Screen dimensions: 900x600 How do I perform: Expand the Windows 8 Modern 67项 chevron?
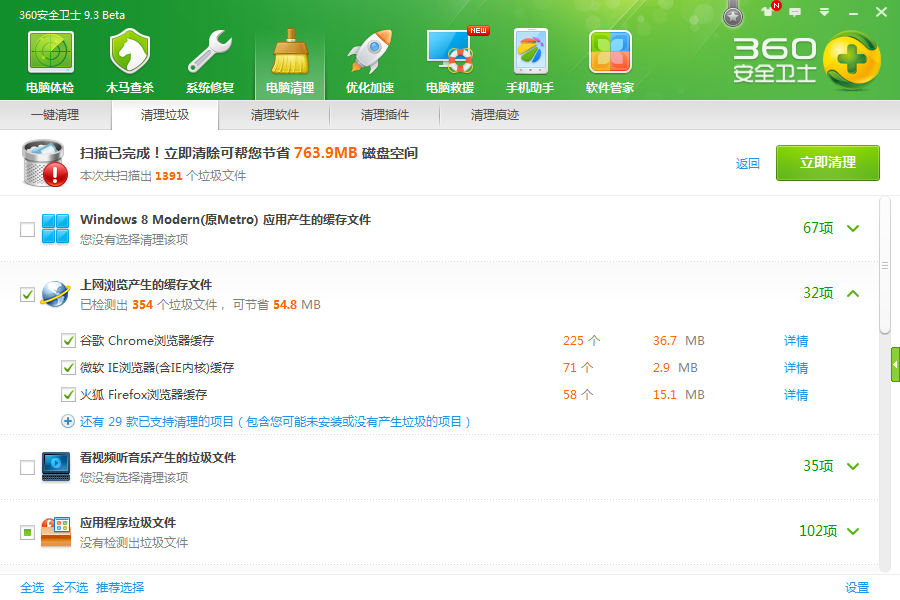pyautogui.click(x=853, y=229)
